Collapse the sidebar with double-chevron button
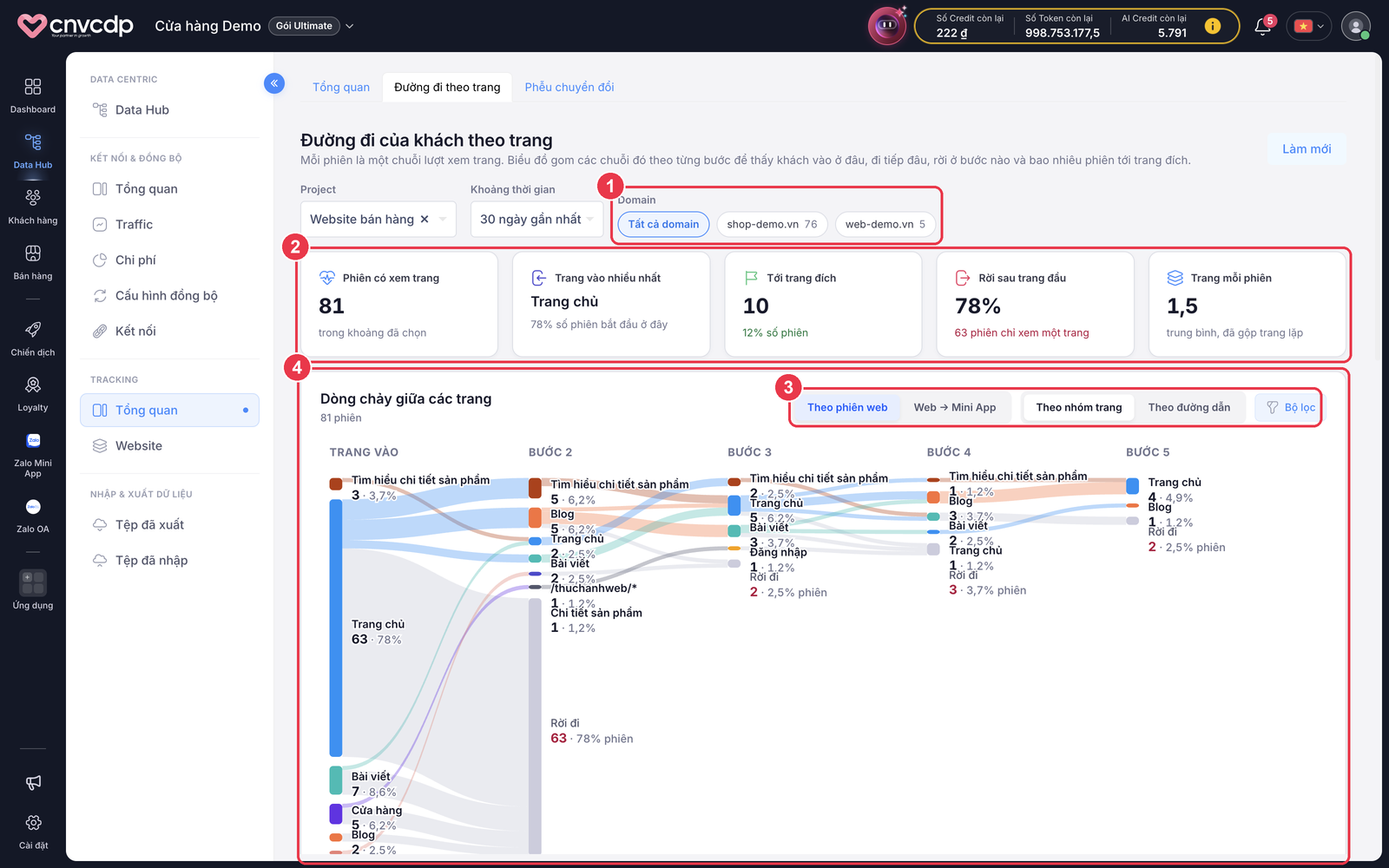The height and width of the screenshot is (868, 1389). (x=274, y=83)
